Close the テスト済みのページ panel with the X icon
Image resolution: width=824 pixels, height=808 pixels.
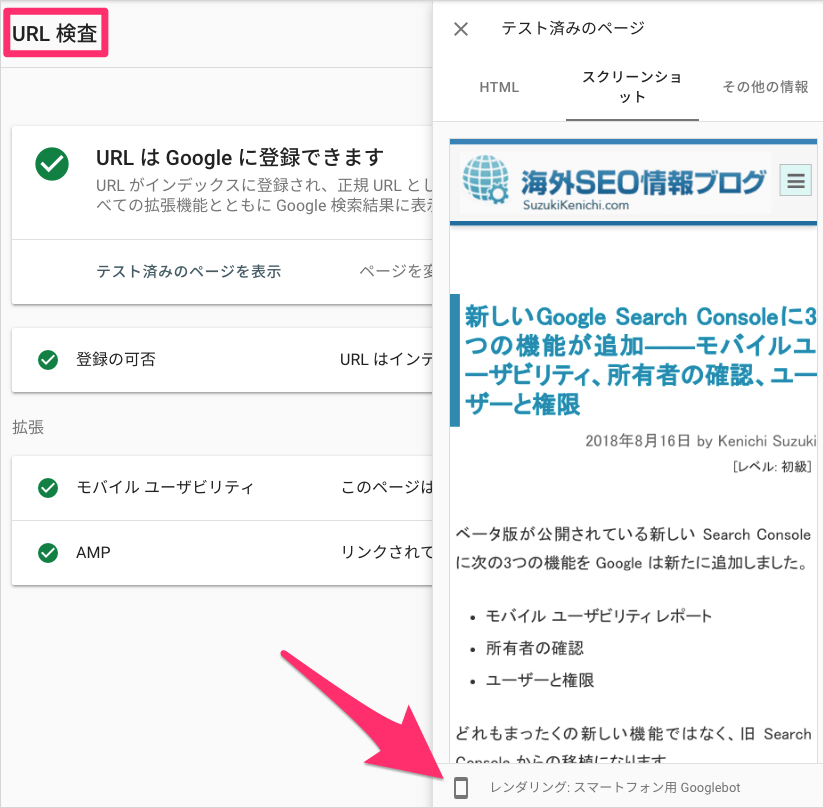tap(461, 29)
